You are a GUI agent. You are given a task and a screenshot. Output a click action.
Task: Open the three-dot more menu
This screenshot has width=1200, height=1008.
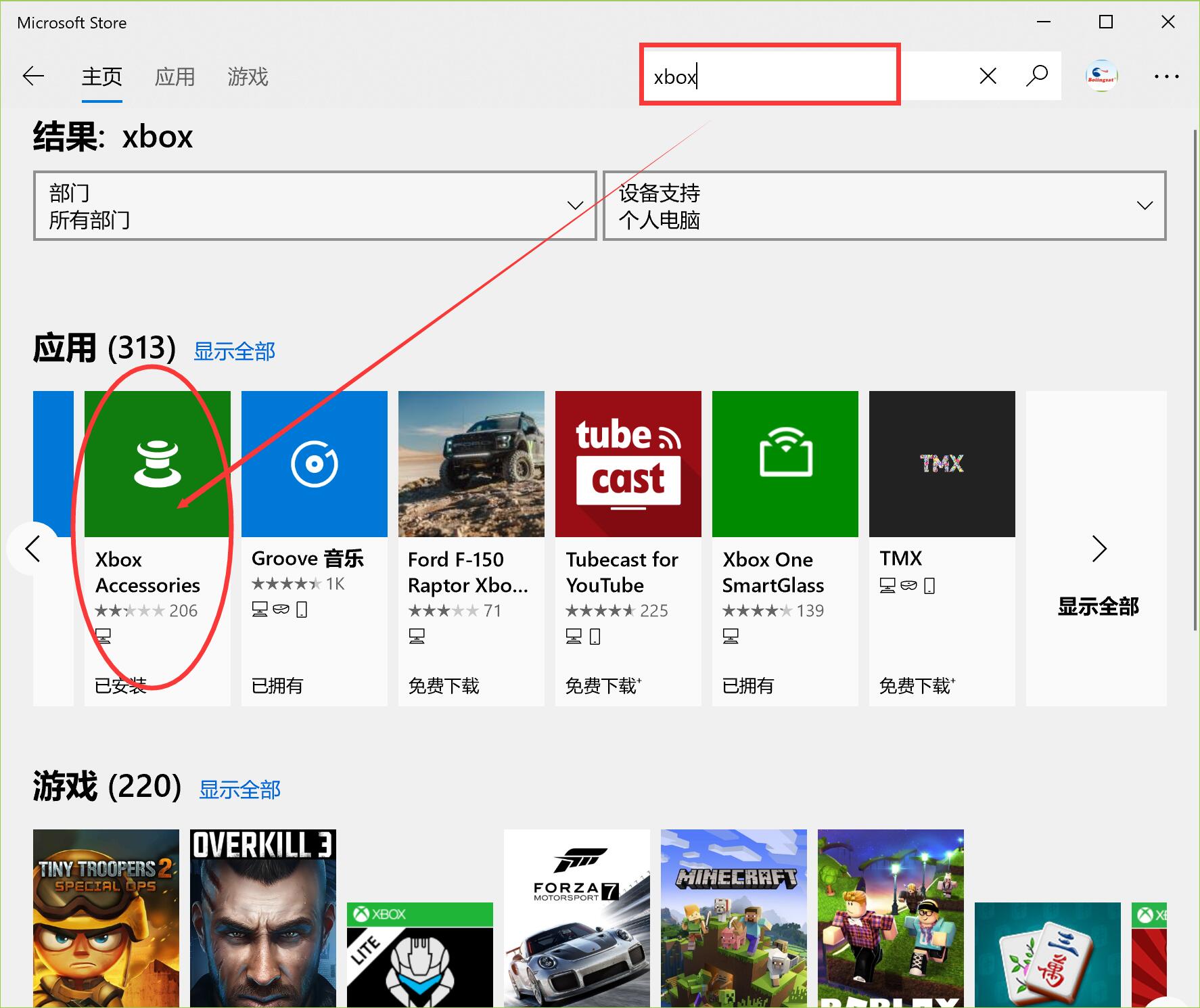tap(1166, 76)
